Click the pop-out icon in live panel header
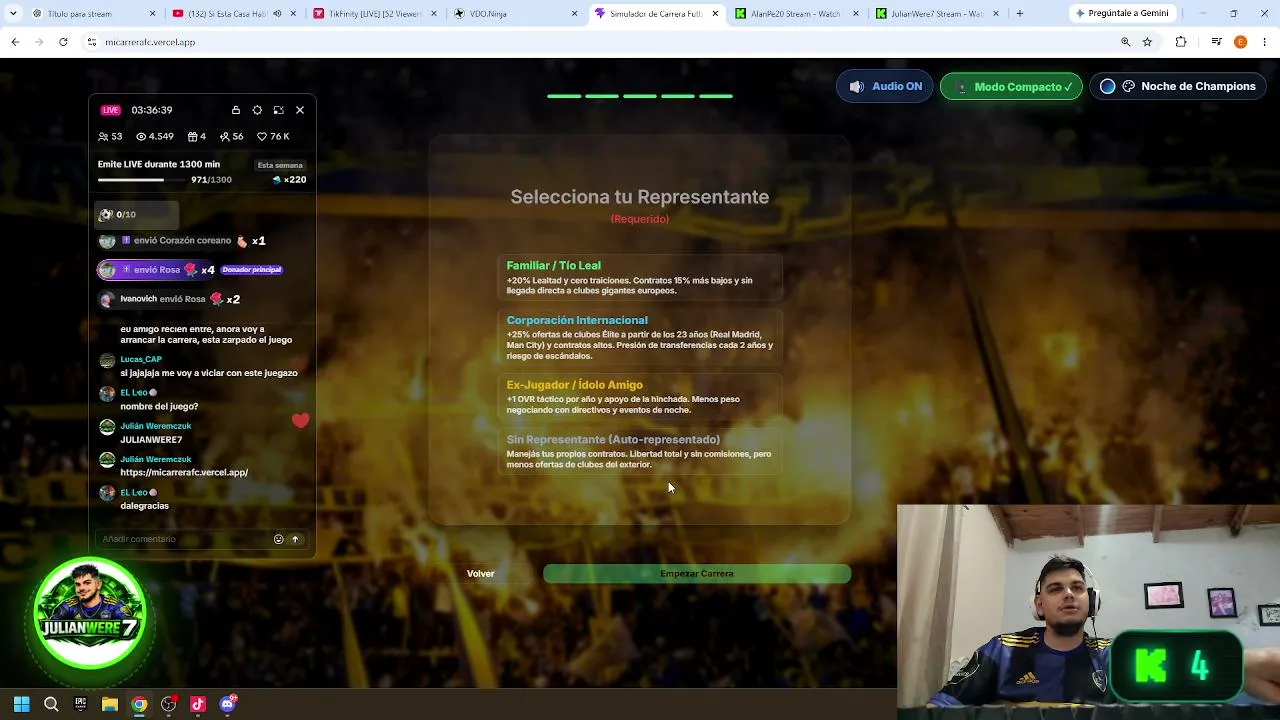The image size is (1280, 720). tap(278, 110)
